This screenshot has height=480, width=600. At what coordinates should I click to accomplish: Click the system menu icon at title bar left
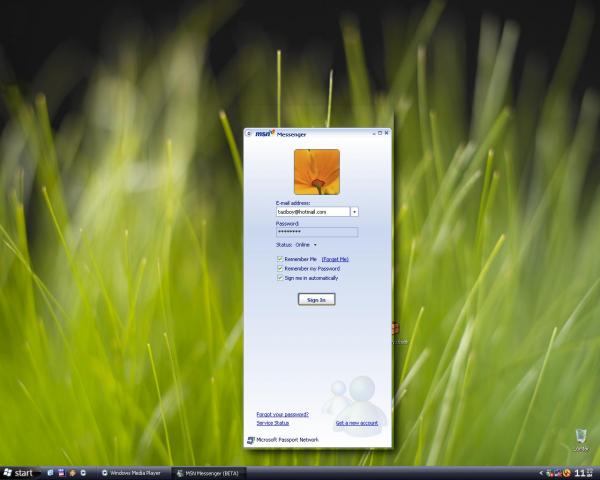250,133
